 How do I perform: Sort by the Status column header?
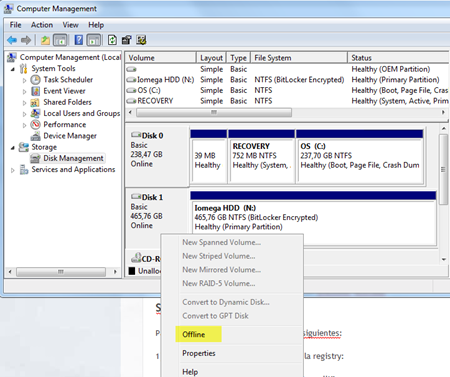coord(398,58)
